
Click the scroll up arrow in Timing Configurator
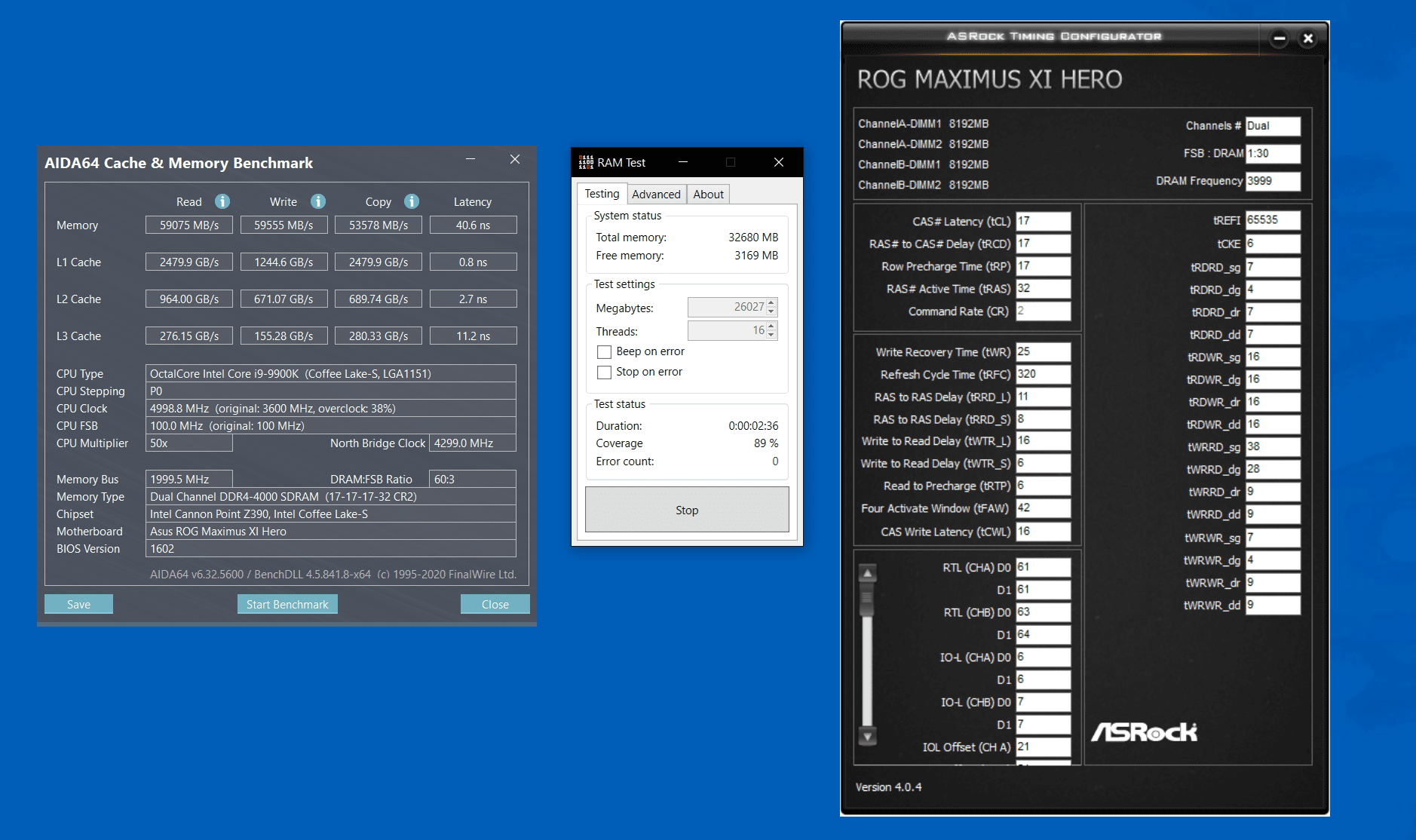867,573
